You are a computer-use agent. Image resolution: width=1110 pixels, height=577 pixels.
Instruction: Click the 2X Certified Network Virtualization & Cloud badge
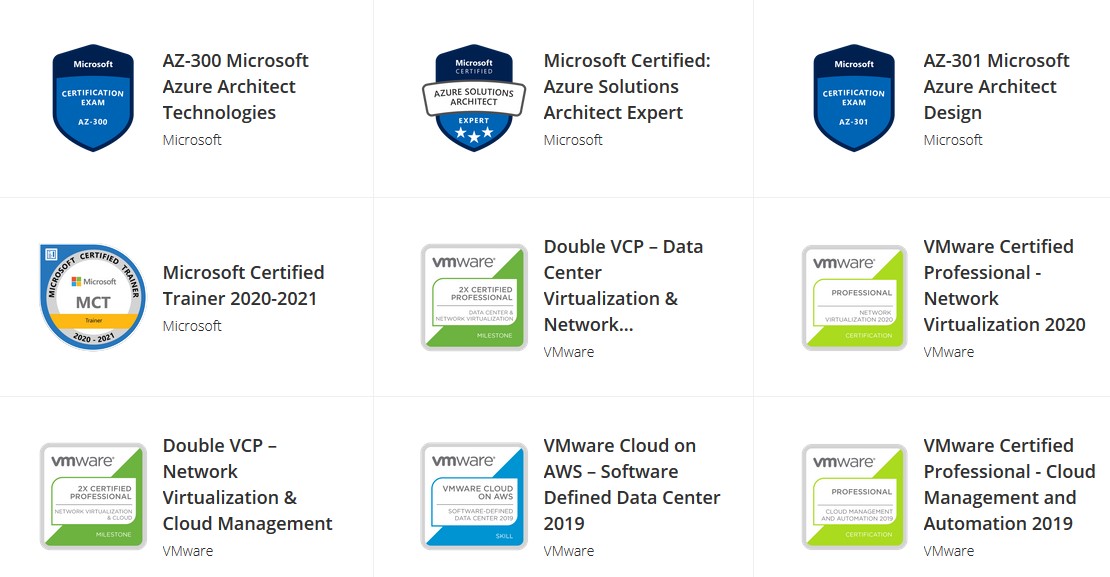tap(93, 496)
